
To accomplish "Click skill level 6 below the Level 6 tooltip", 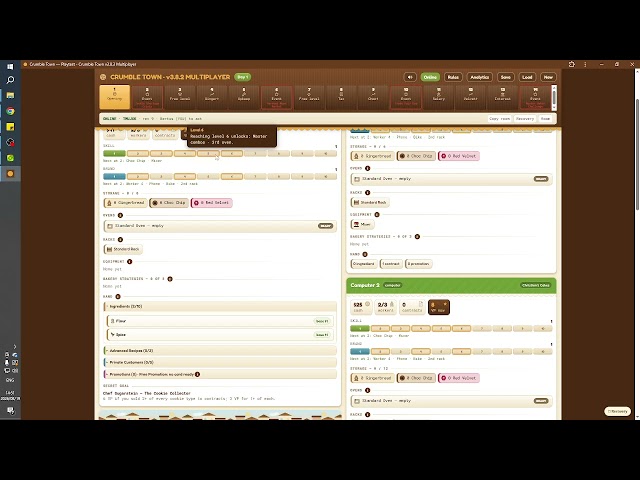I will click(232, 153).
